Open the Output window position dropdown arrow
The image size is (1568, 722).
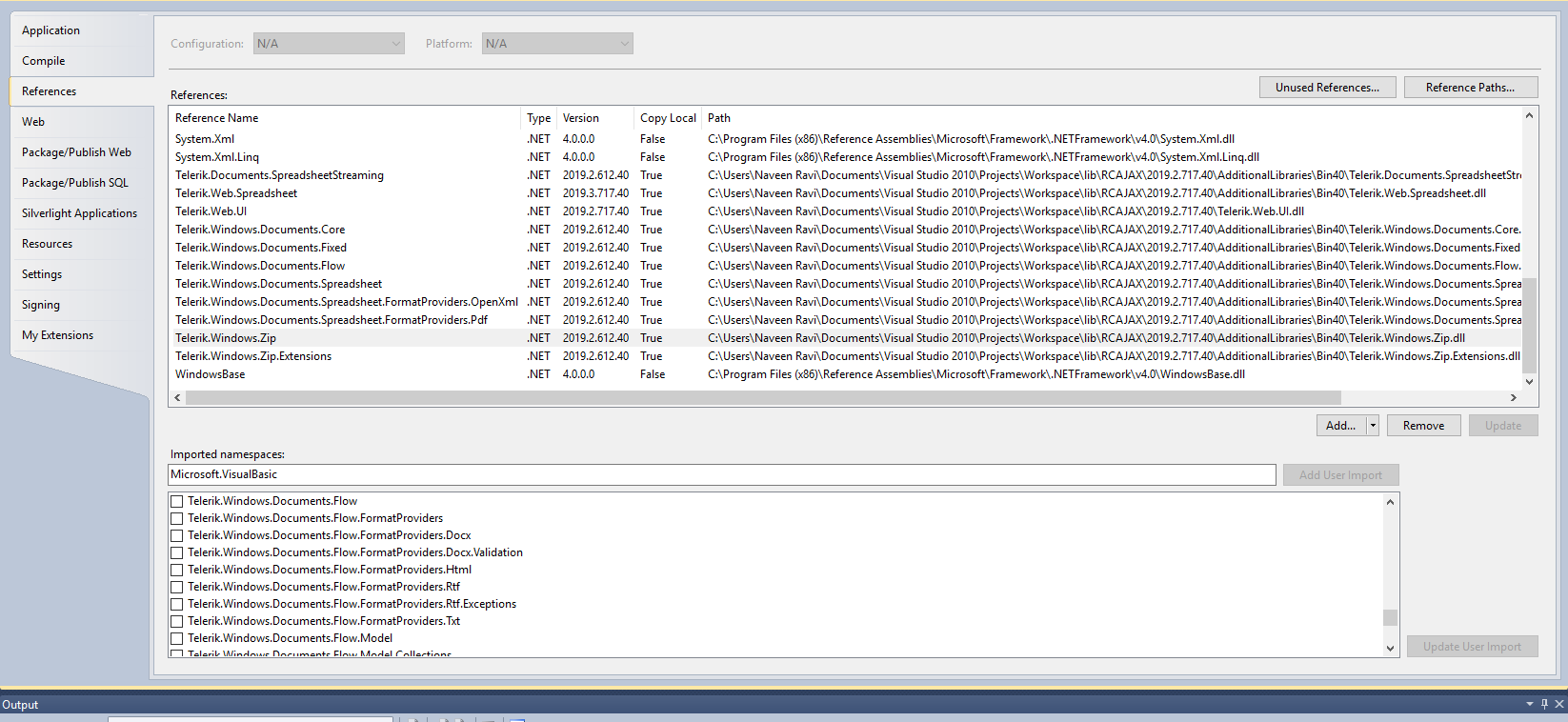(x=1530, y=704)
